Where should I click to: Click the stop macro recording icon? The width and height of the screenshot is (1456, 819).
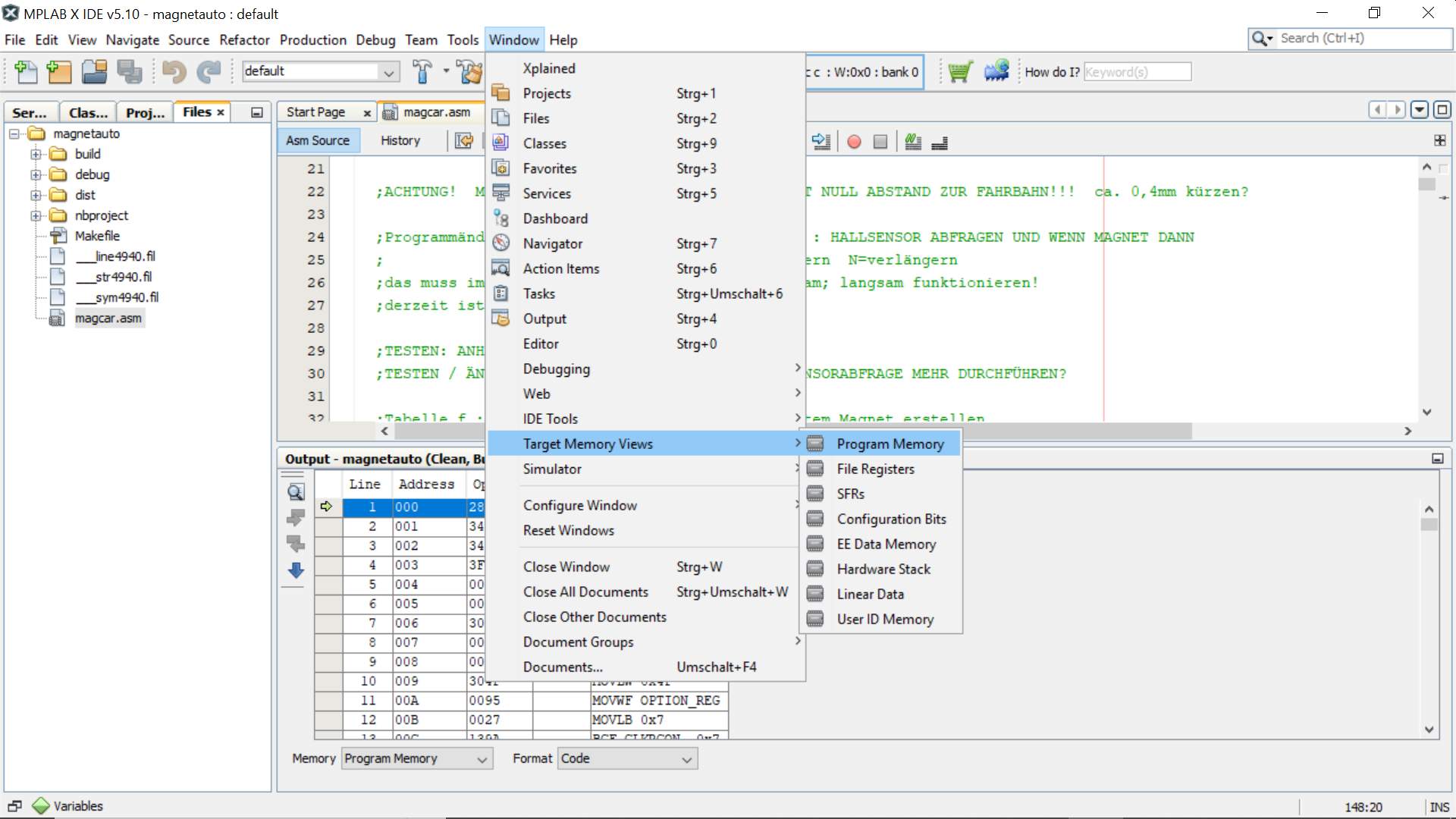click(x=880, y=142)
